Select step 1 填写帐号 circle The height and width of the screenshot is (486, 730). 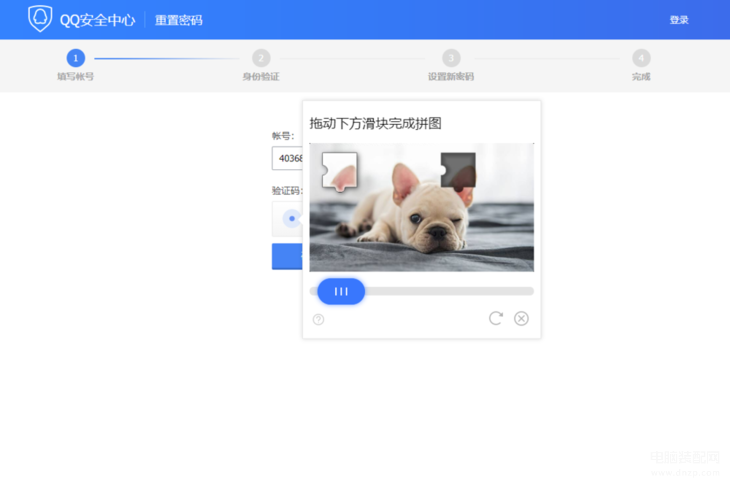tap(75, 58)
